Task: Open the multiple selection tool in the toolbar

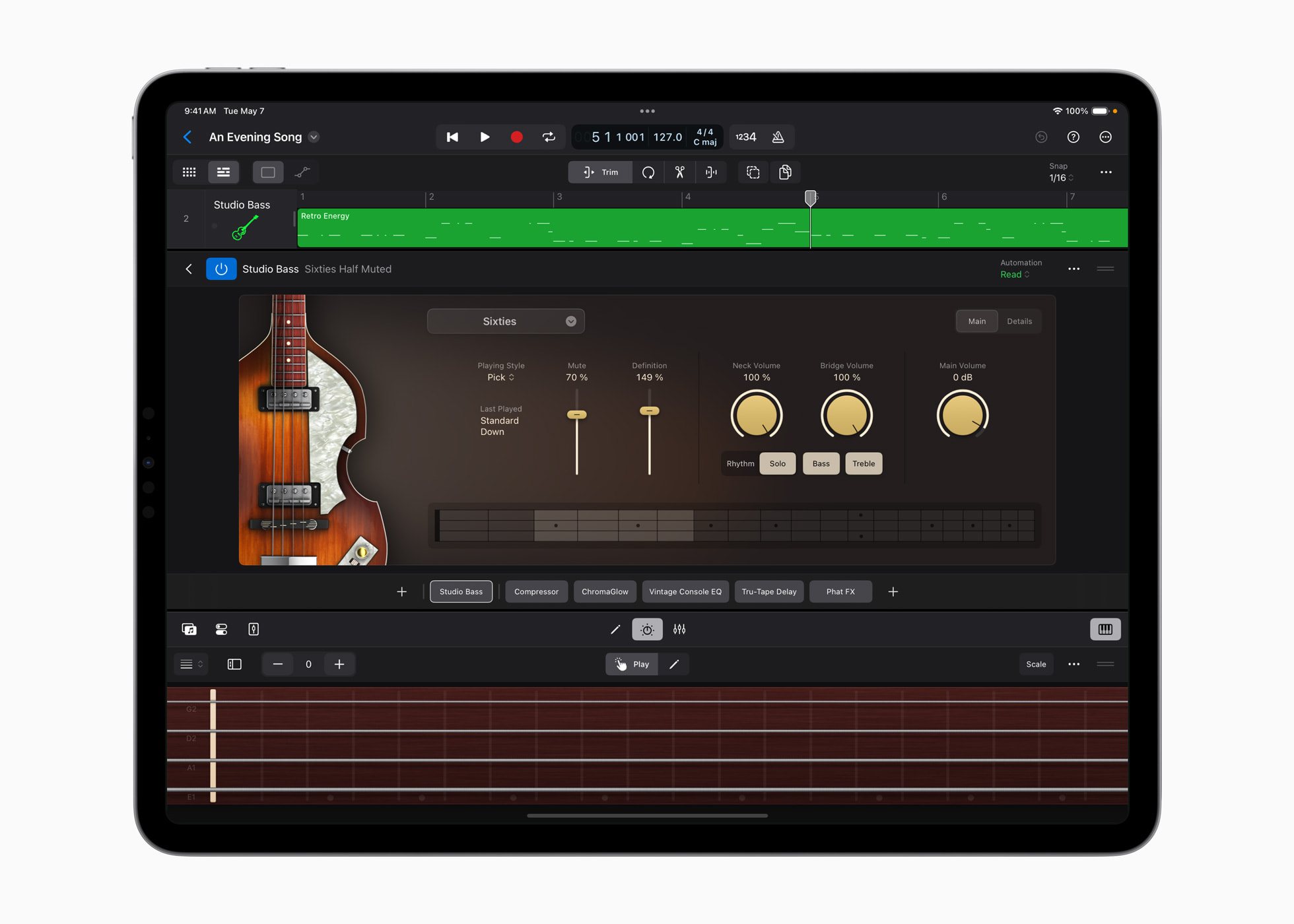Action: point(753,172)
